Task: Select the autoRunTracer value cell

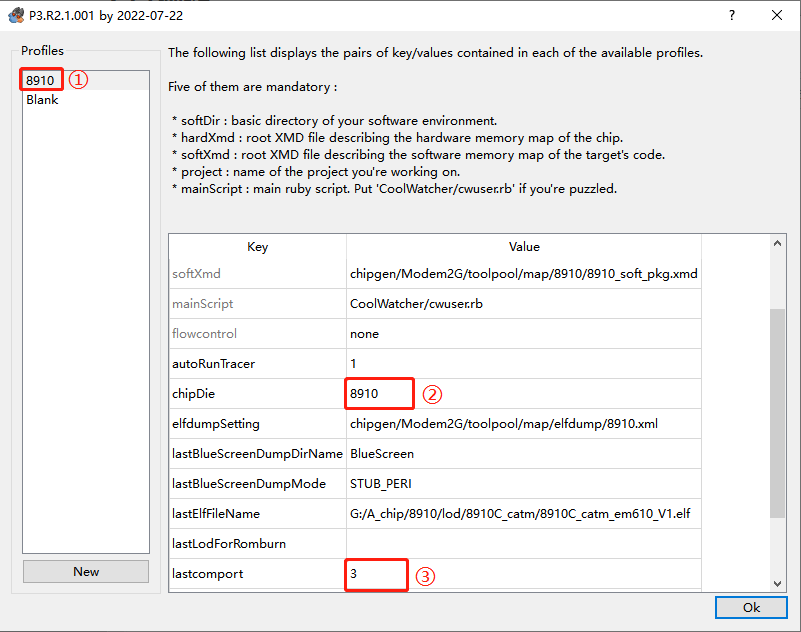Action: (x=524, y=364)
